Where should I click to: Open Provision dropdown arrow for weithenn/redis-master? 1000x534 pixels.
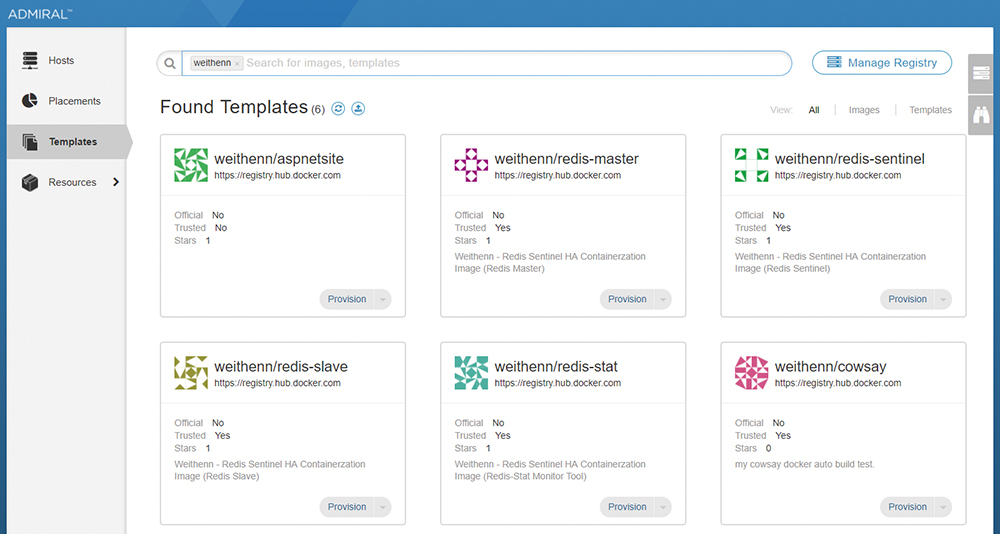(x=663, y=299)
